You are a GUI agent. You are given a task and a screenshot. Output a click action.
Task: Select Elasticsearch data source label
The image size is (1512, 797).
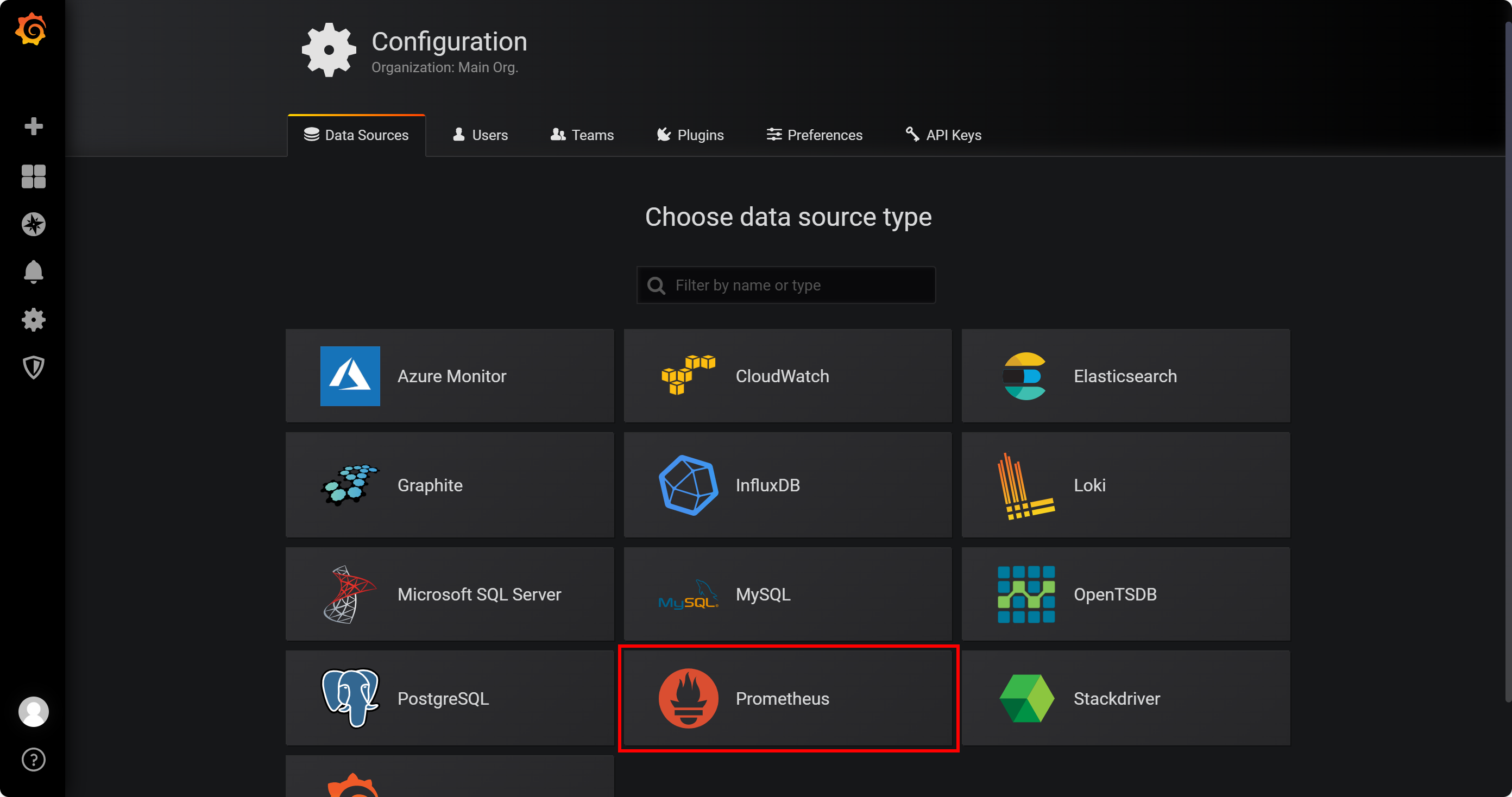point(1125,376)
